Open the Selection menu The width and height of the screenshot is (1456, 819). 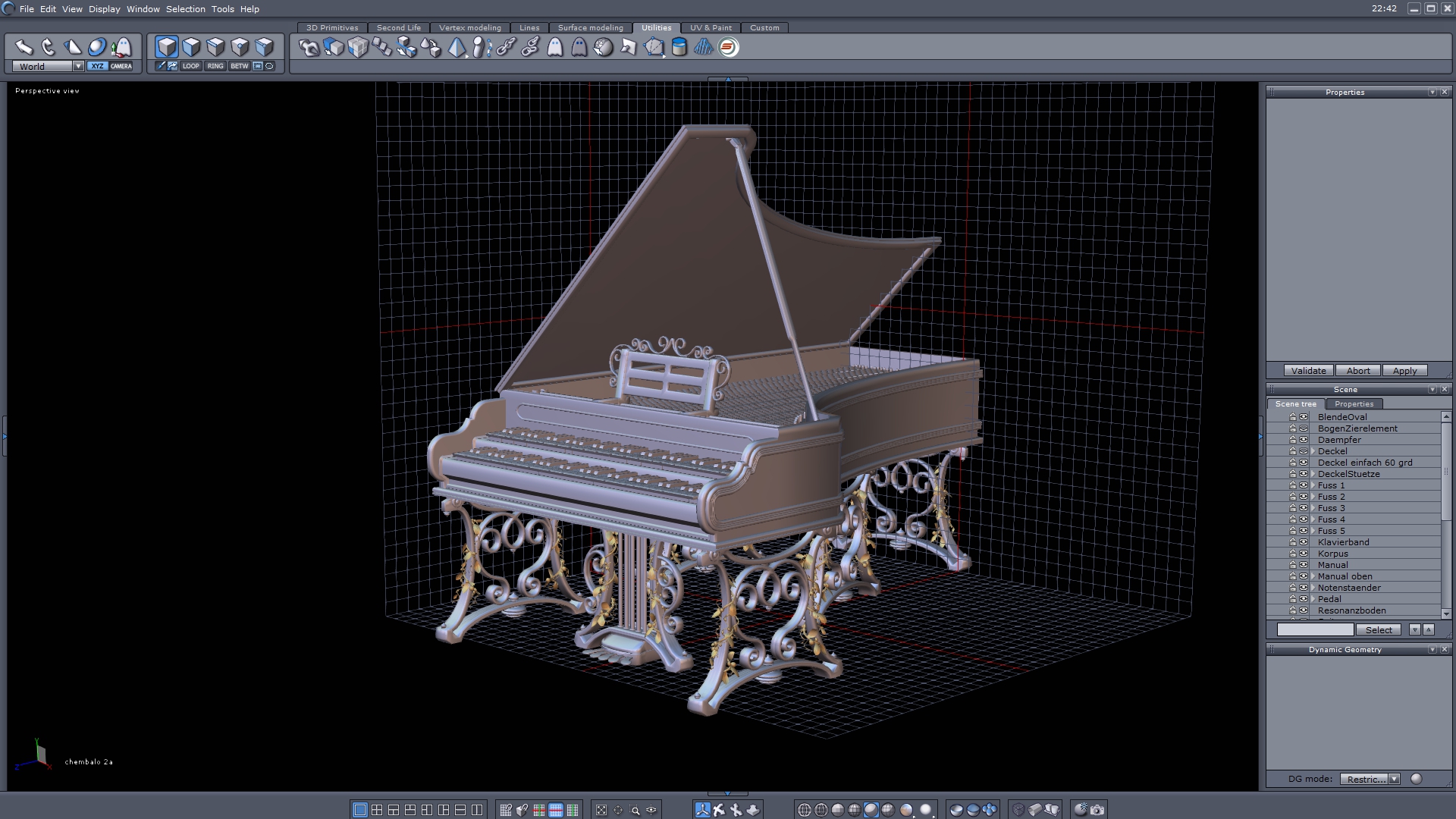(185, 9)
